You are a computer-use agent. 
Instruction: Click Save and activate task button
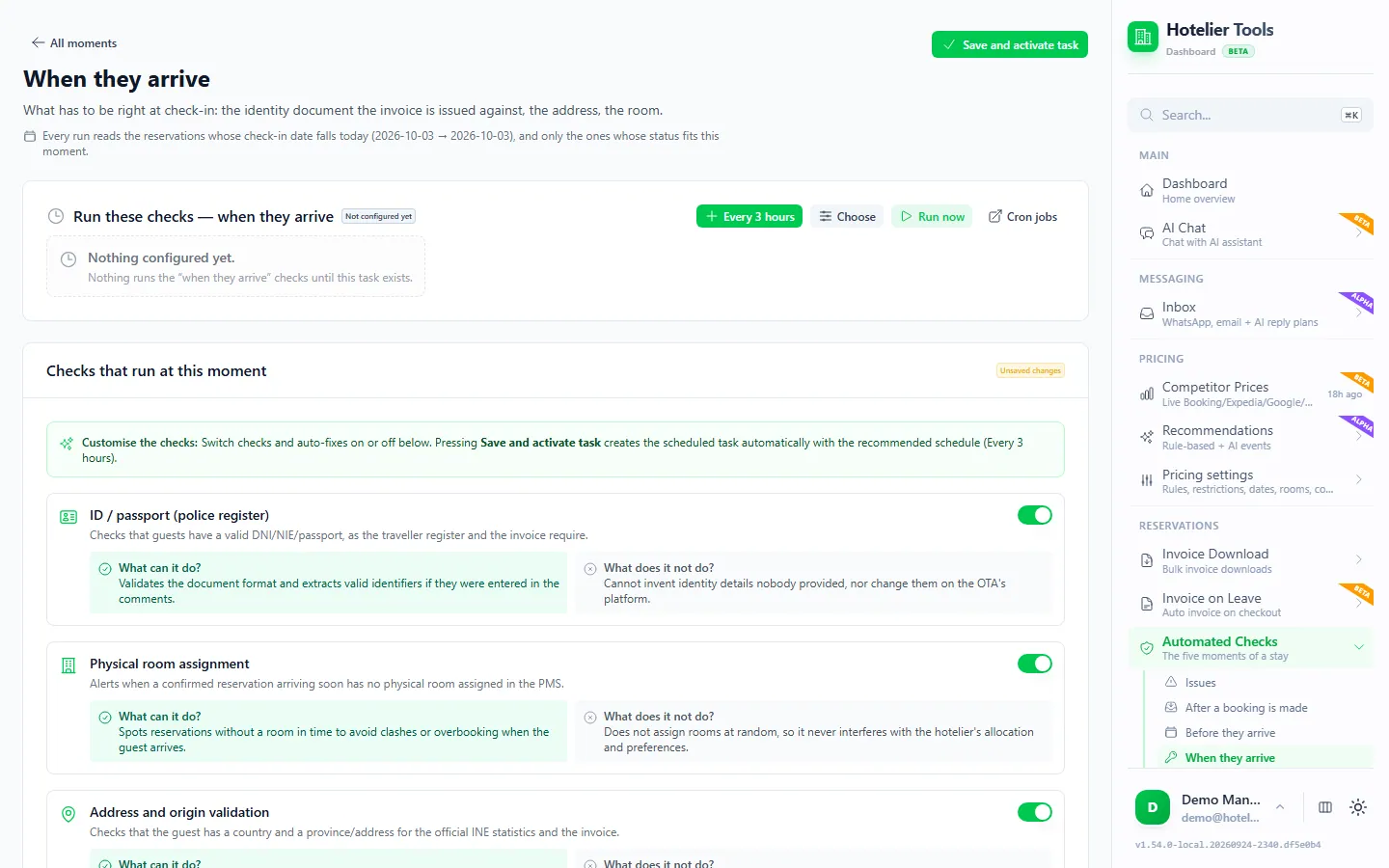(x=1010, y=44)
